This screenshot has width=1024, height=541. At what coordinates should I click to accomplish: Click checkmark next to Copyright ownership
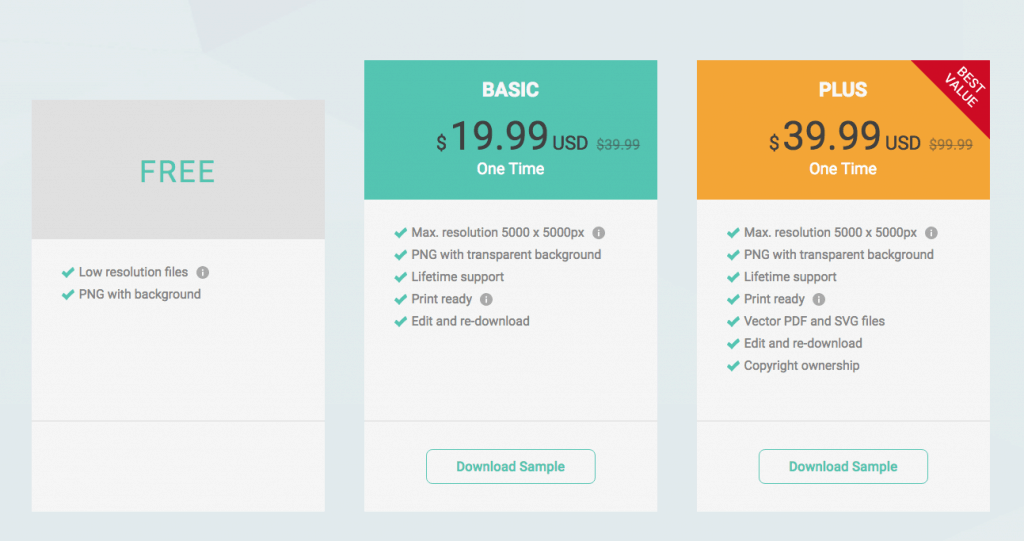[x=733, y=366]
